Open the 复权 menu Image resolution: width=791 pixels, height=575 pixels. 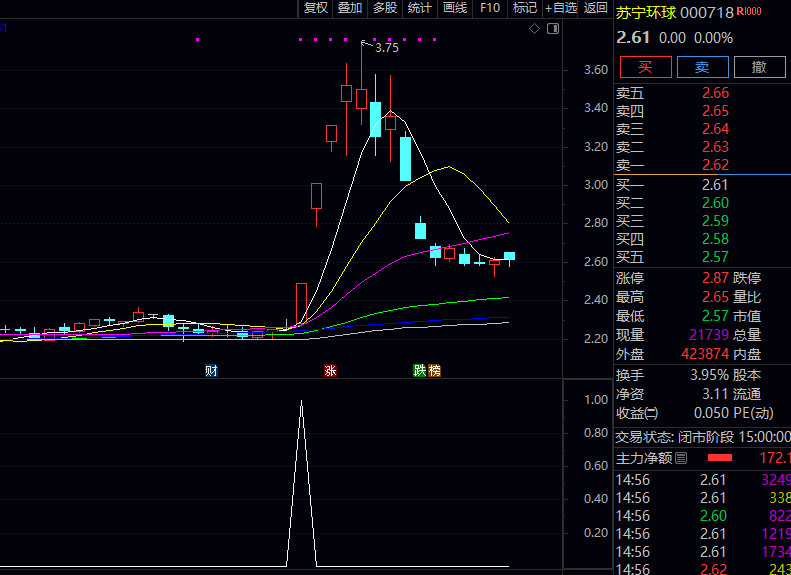(x=316, y=8)
